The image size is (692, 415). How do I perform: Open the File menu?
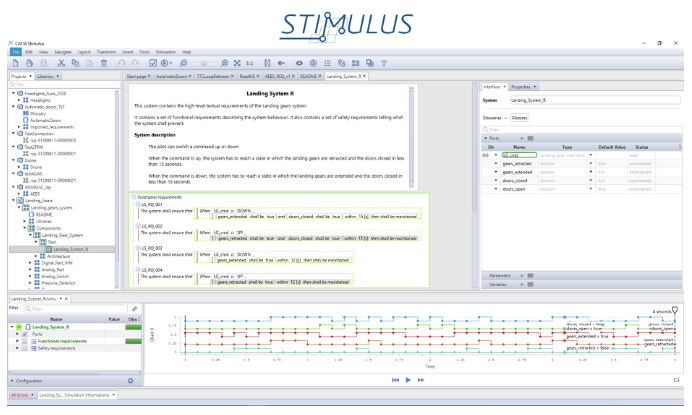16,52
